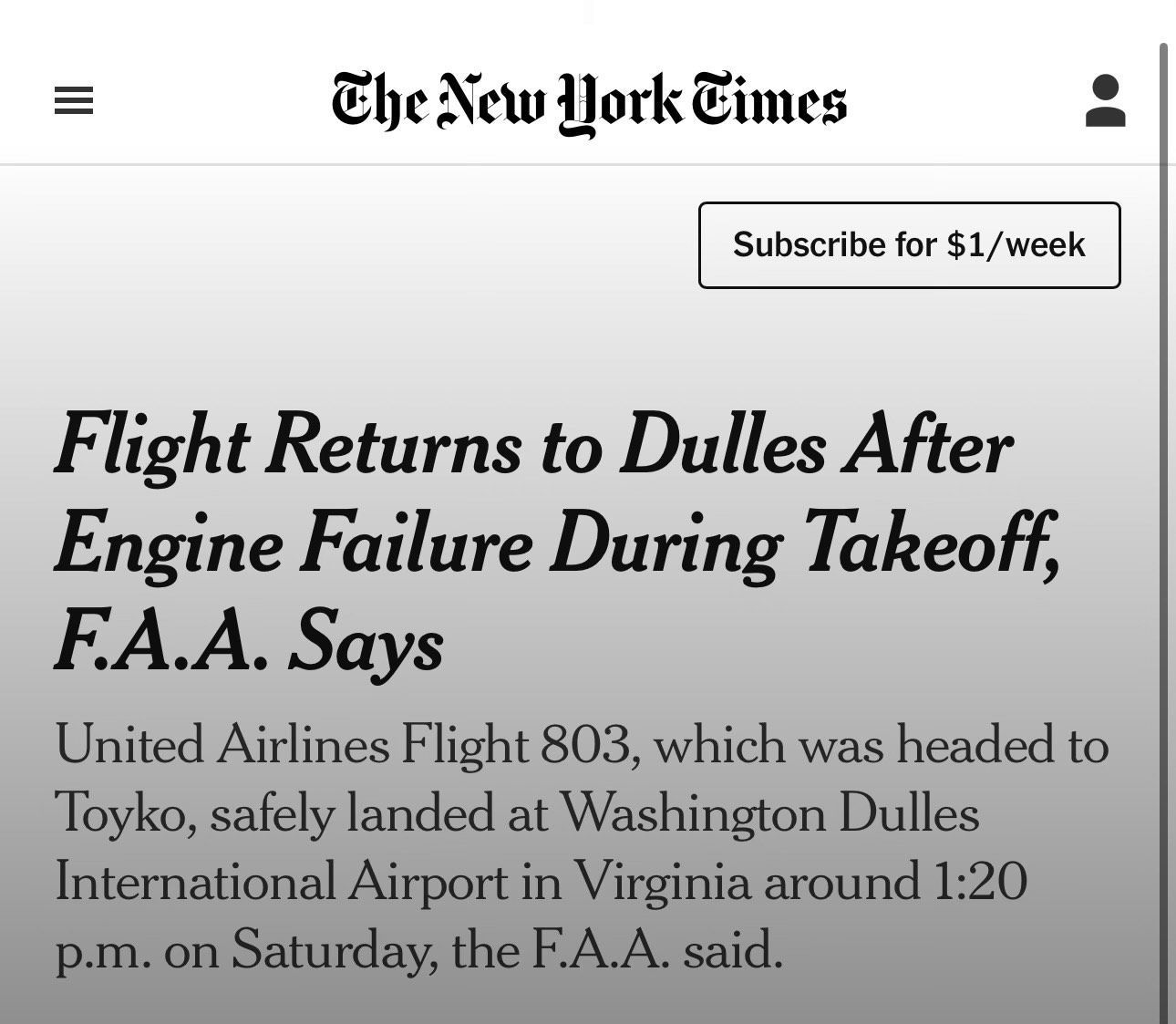Open the hamburger sections menu
The image size is (1176, 1024).
tap(74, 100)
